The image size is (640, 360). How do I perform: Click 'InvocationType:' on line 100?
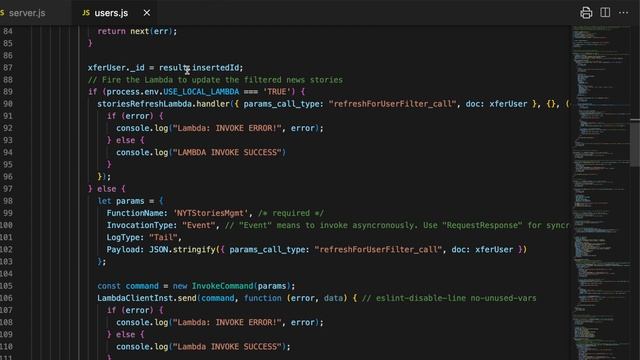(142, 225)
